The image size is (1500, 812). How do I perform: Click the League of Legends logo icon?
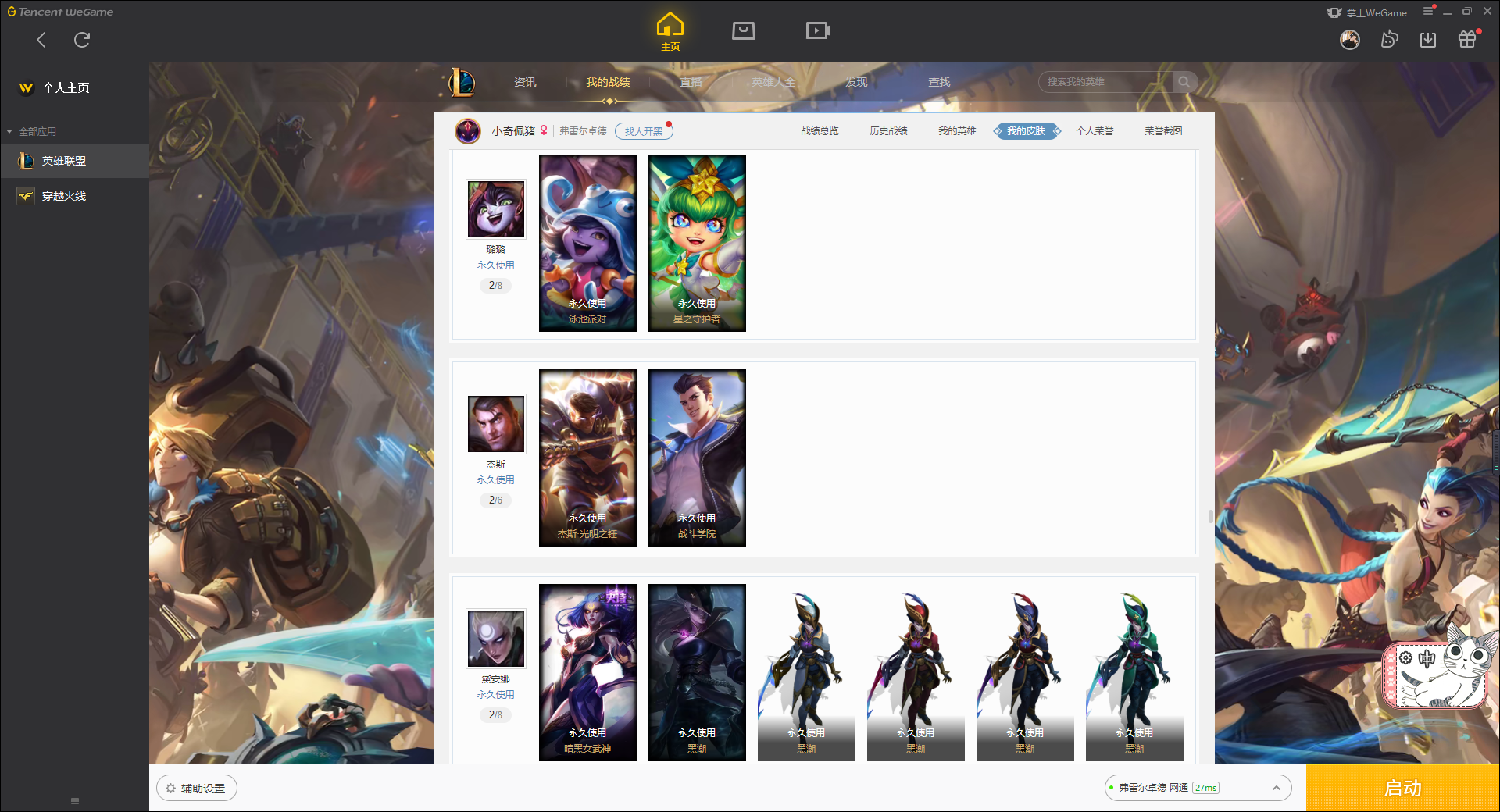(x=462, y=82)
